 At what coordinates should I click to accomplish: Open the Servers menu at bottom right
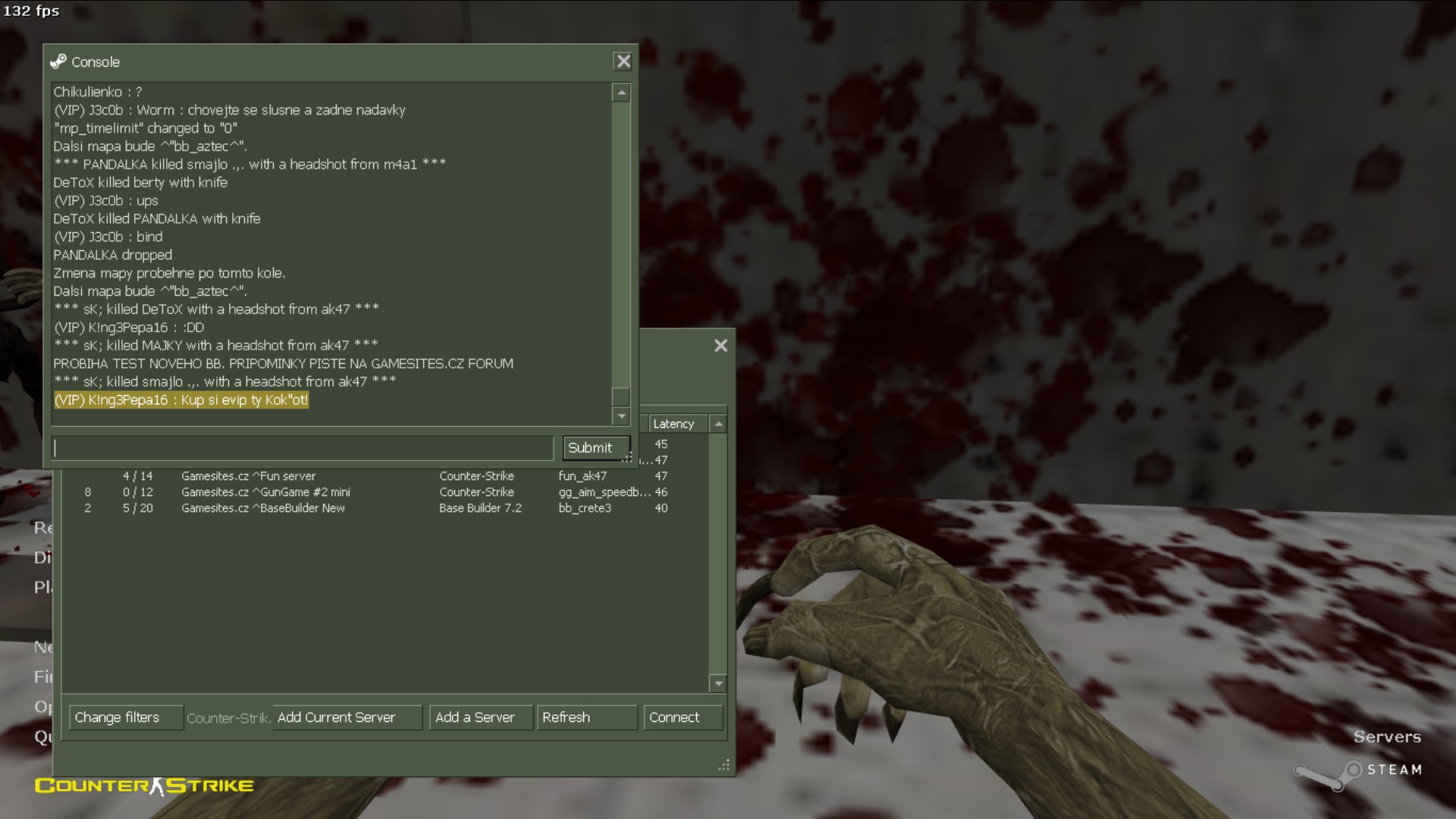point(1387,736)
